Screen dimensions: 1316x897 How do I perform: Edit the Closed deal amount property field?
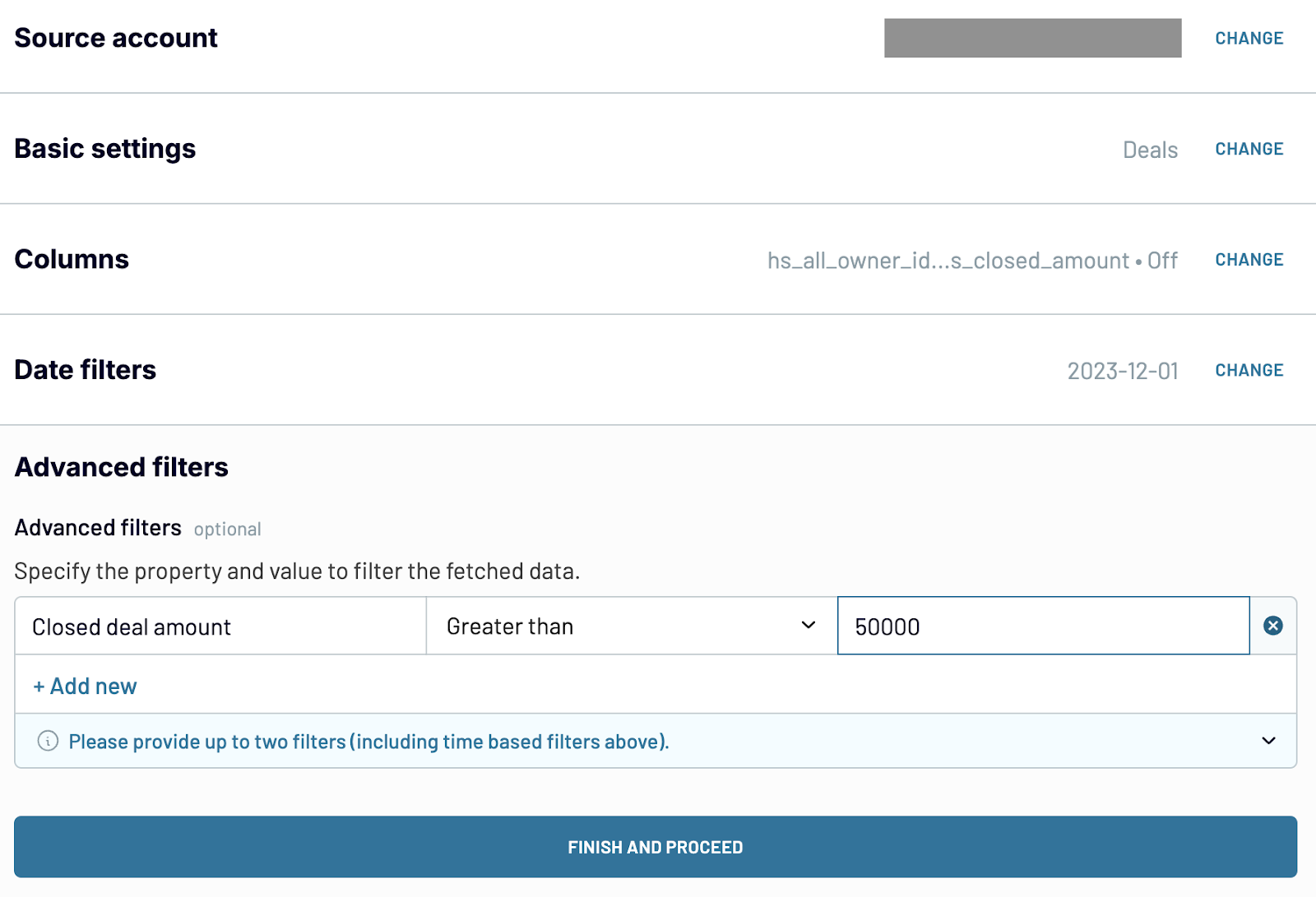(x=220, y=626)
